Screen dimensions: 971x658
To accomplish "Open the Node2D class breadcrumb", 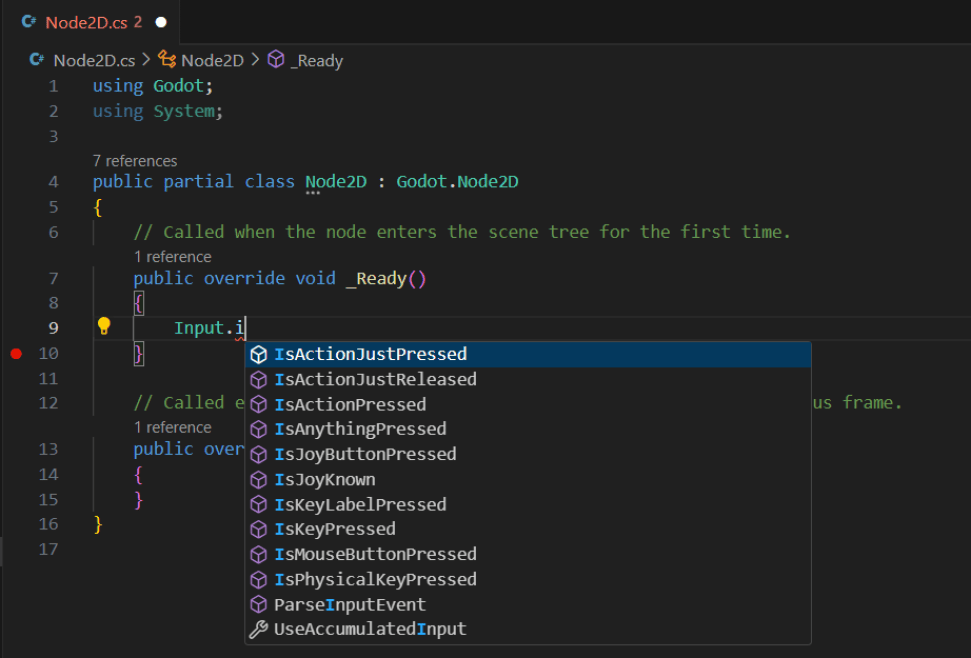I will pyautogui.click(x=212, y=60).
